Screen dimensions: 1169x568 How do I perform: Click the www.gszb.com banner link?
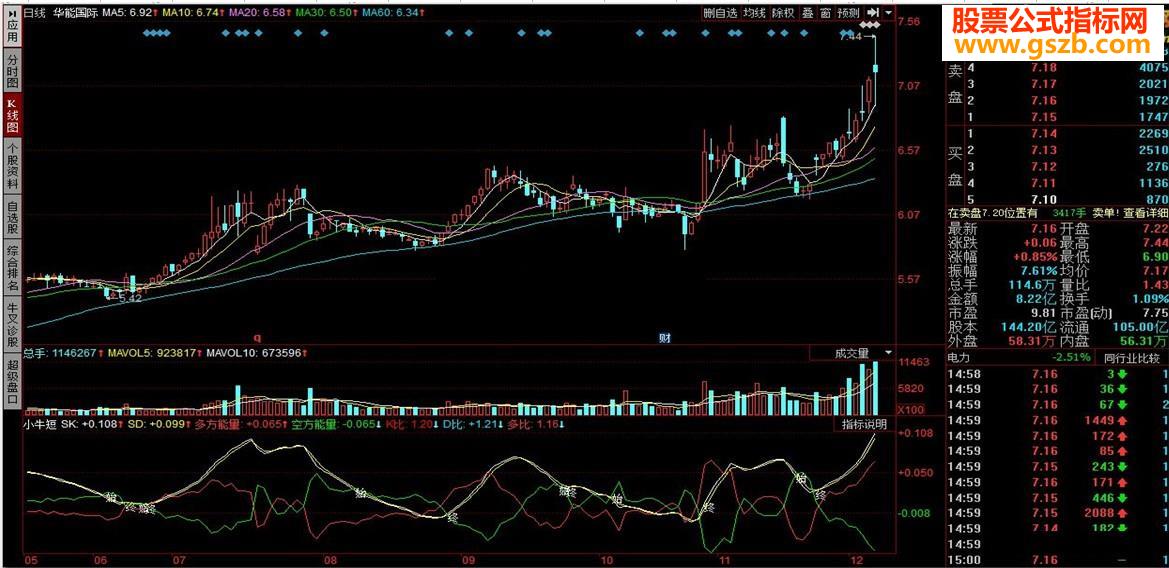(x=1053, y=45)
